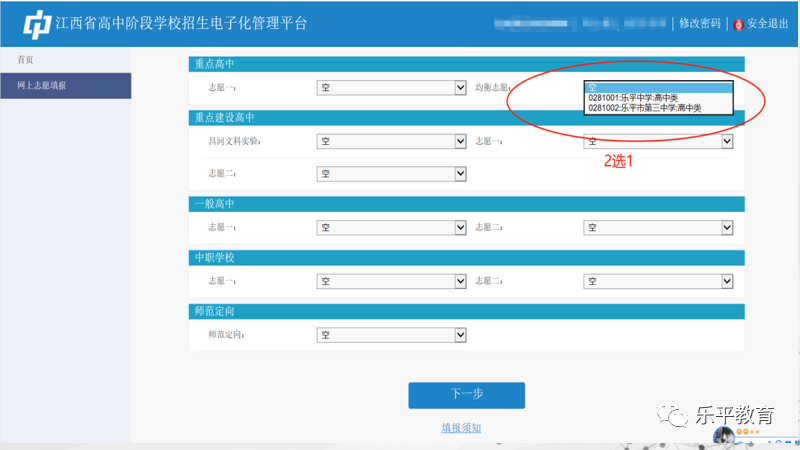This screenshot has width=800, height=450.
Task: Open 重点建设高中 志愿一 dropdown
Action: click(658, 142)
